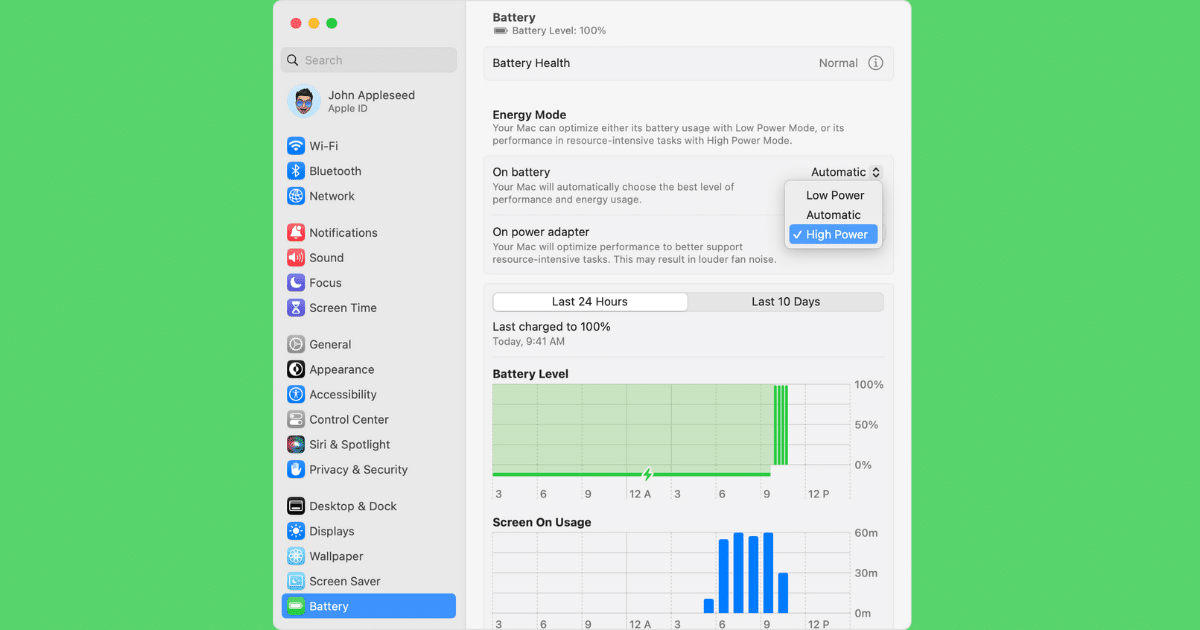1200x630 pixels.
Task: Click Notifications label in sidebar
Action: pyautogui.click(x=343, y=232)
